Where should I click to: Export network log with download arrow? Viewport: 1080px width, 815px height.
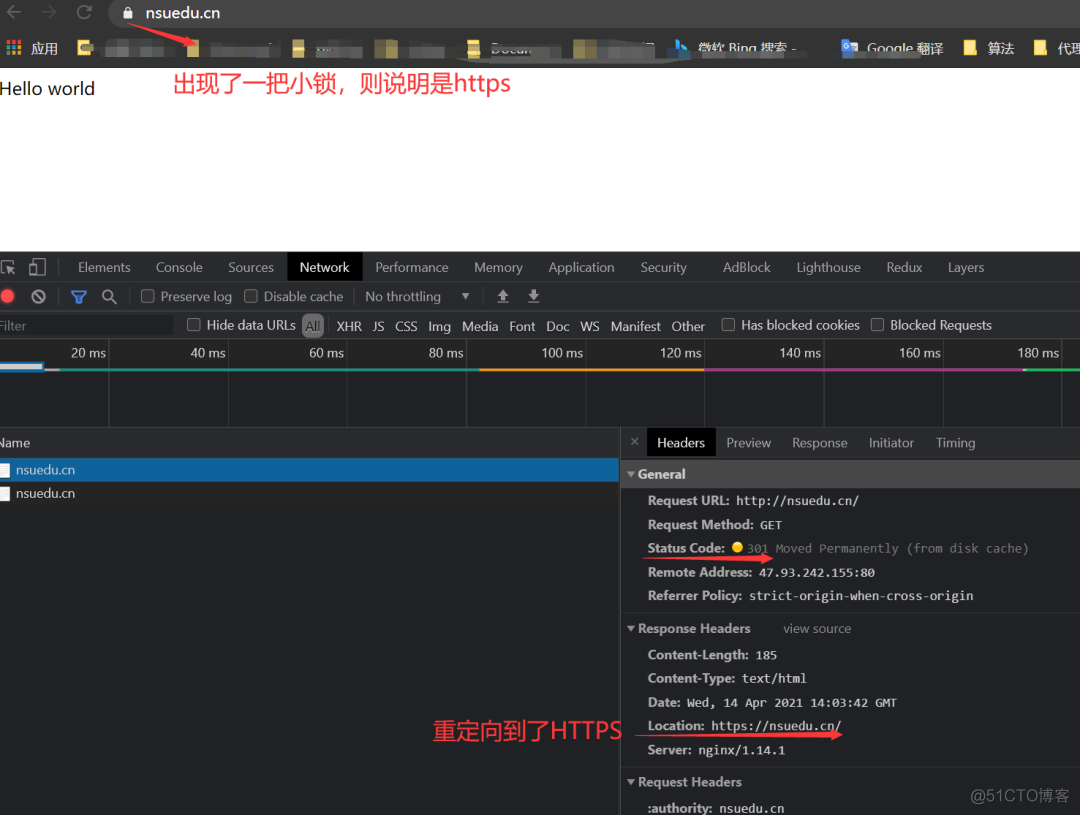(x=533, y=296)
